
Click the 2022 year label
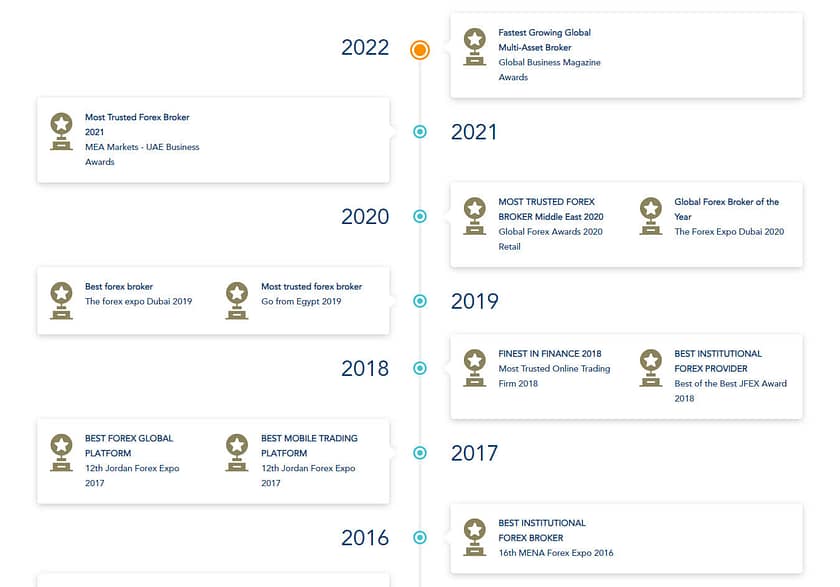[x=365, y=47]
